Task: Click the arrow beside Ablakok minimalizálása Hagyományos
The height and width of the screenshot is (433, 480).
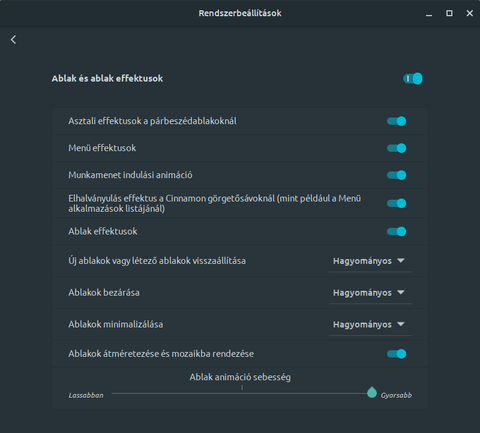Action: pos(401,324)
